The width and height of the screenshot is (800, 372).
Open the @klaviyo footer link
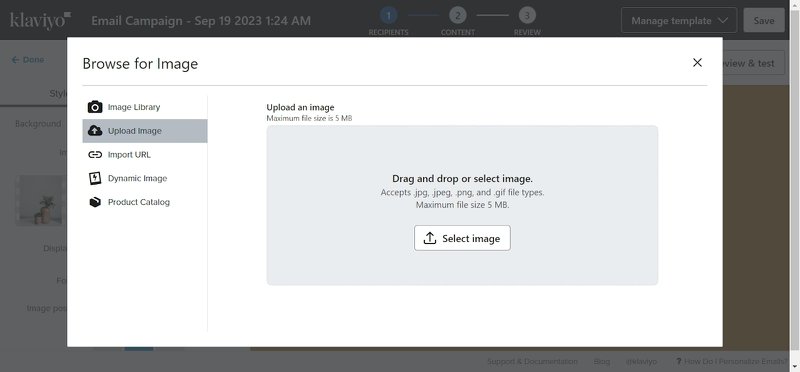click(641, 361)
